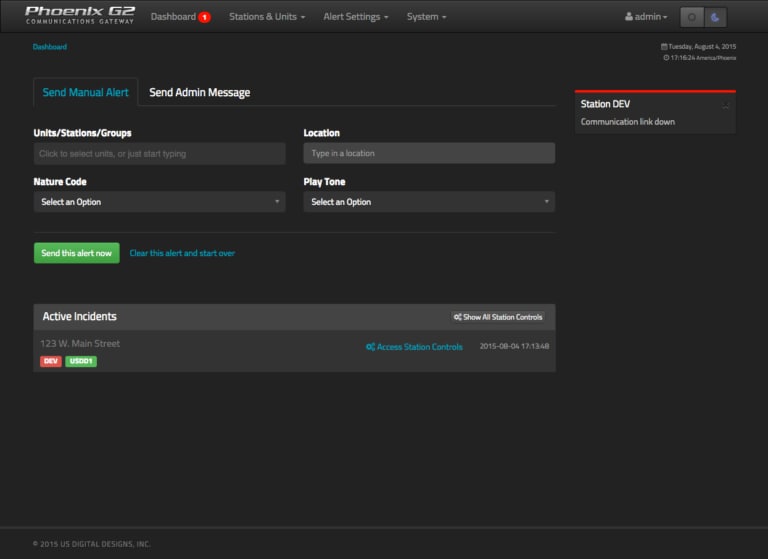Click the clock time icon
Viewport: 768px width, 559px height.
666,58
